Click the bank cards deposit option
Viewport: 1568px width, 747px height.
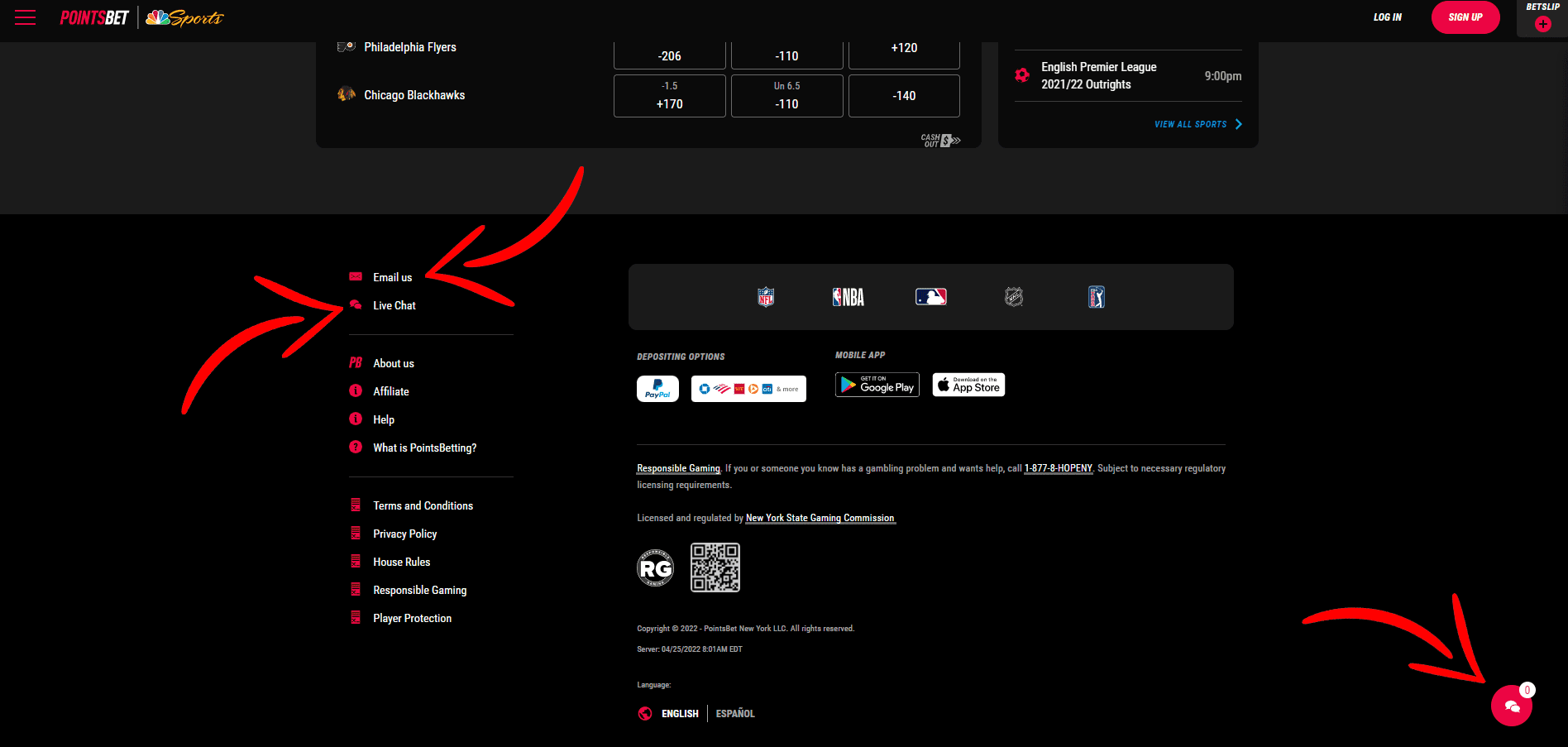[748, 389]
